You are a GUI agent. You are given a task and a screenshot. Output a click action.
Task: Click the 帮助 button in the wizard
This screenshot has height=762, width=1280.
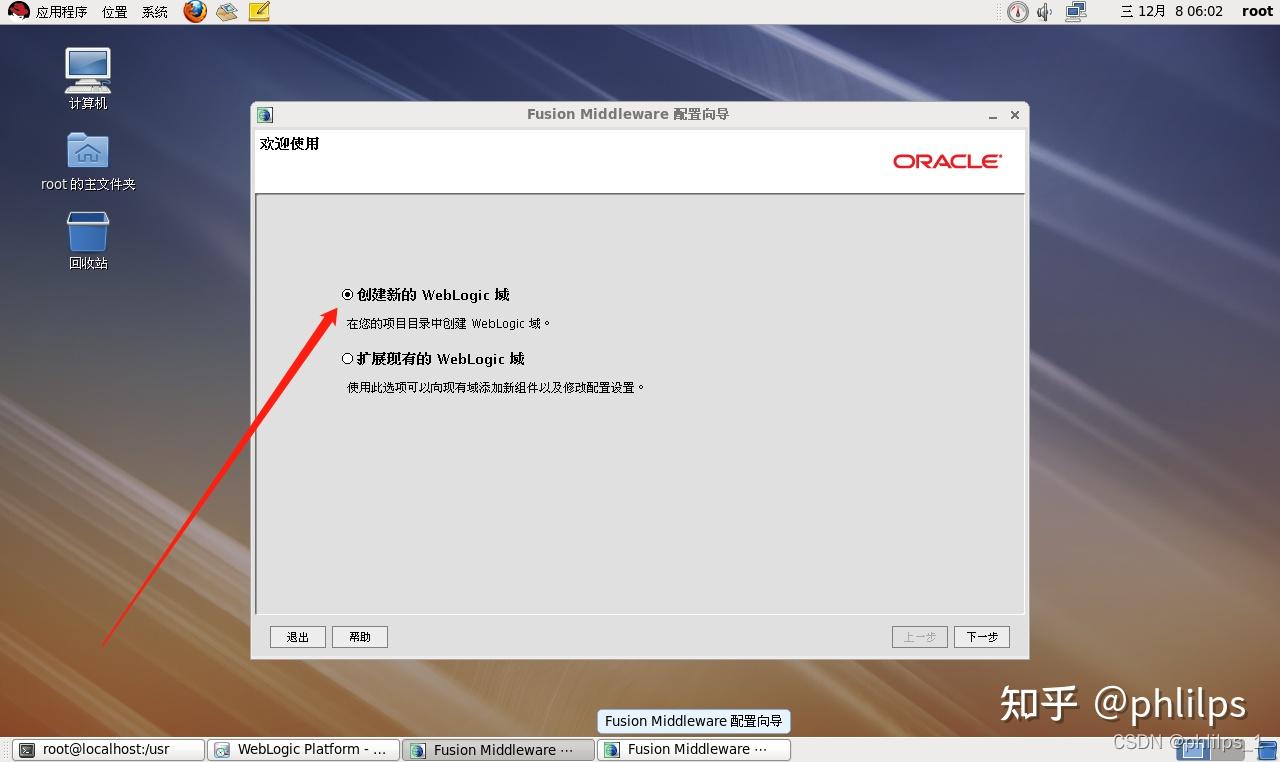click(359, 636)
